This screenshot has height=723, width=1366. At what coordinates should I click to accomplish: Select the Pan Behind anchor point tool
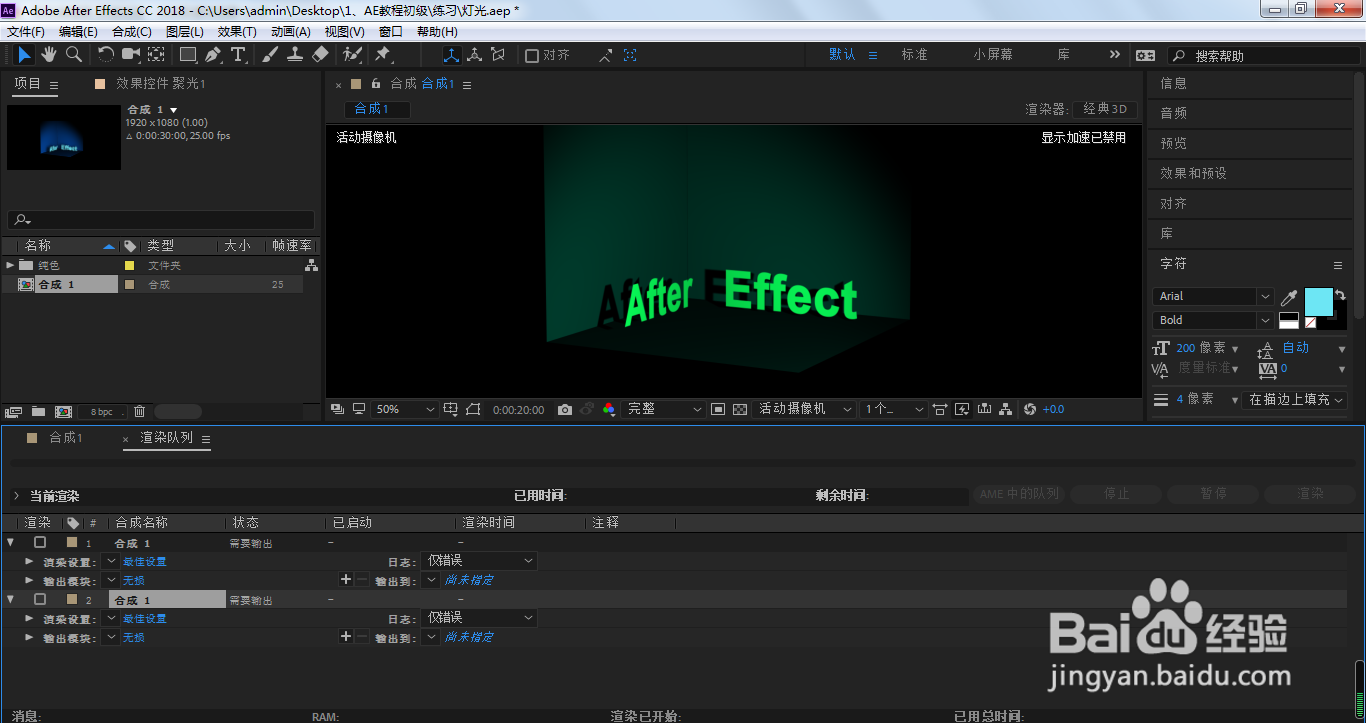coord(157,55)
